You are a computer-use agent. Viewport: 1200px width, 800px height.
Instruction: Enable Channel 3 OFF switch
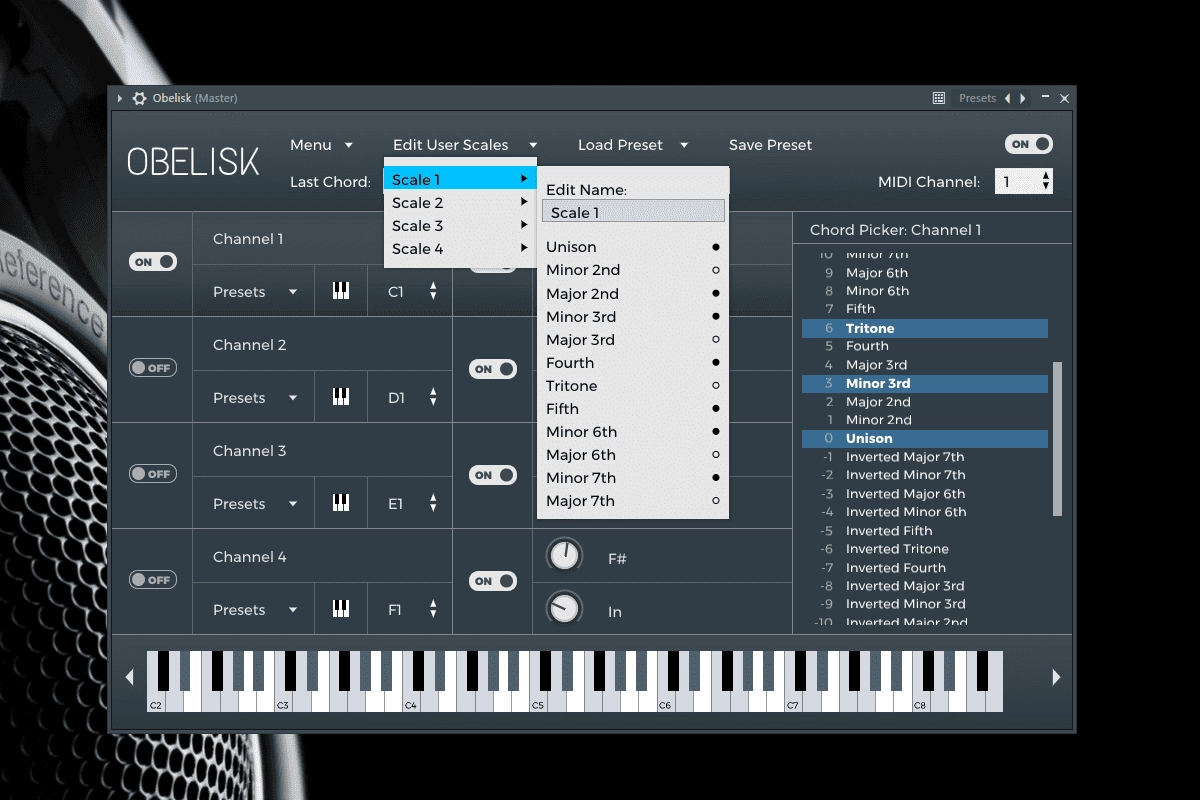pos(153,474)
